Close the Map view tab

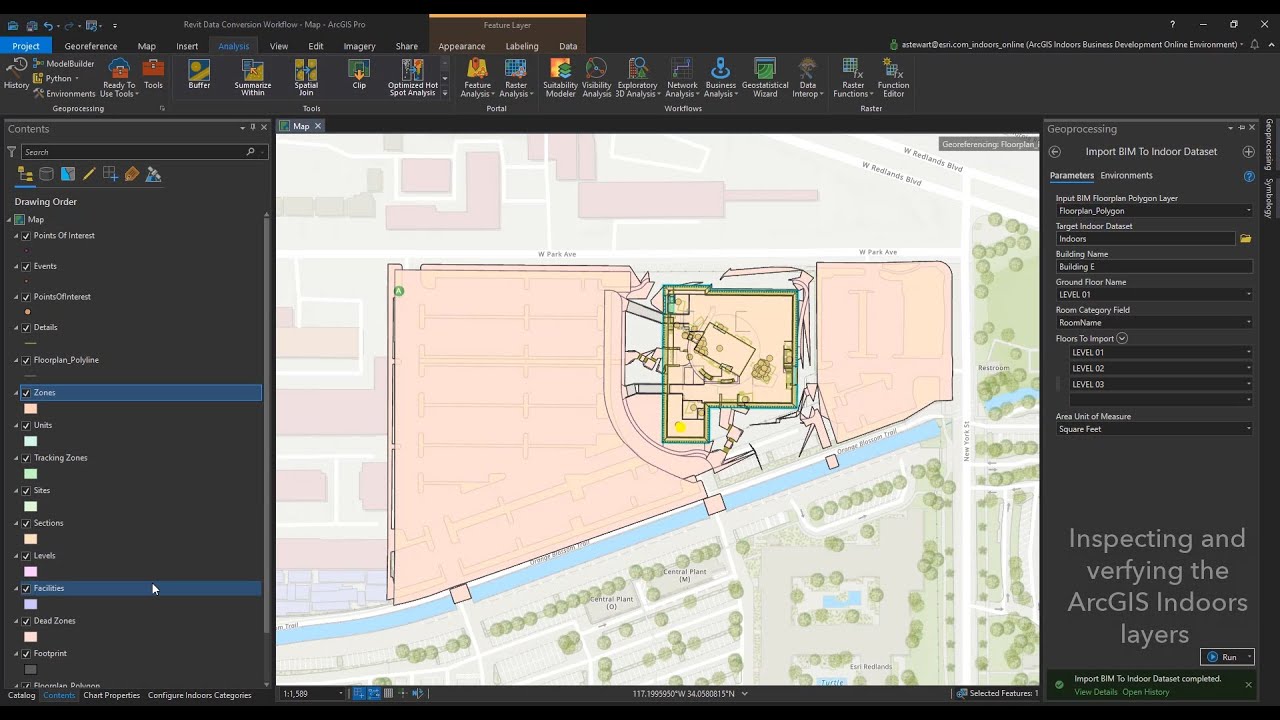[x=318, y=126]
